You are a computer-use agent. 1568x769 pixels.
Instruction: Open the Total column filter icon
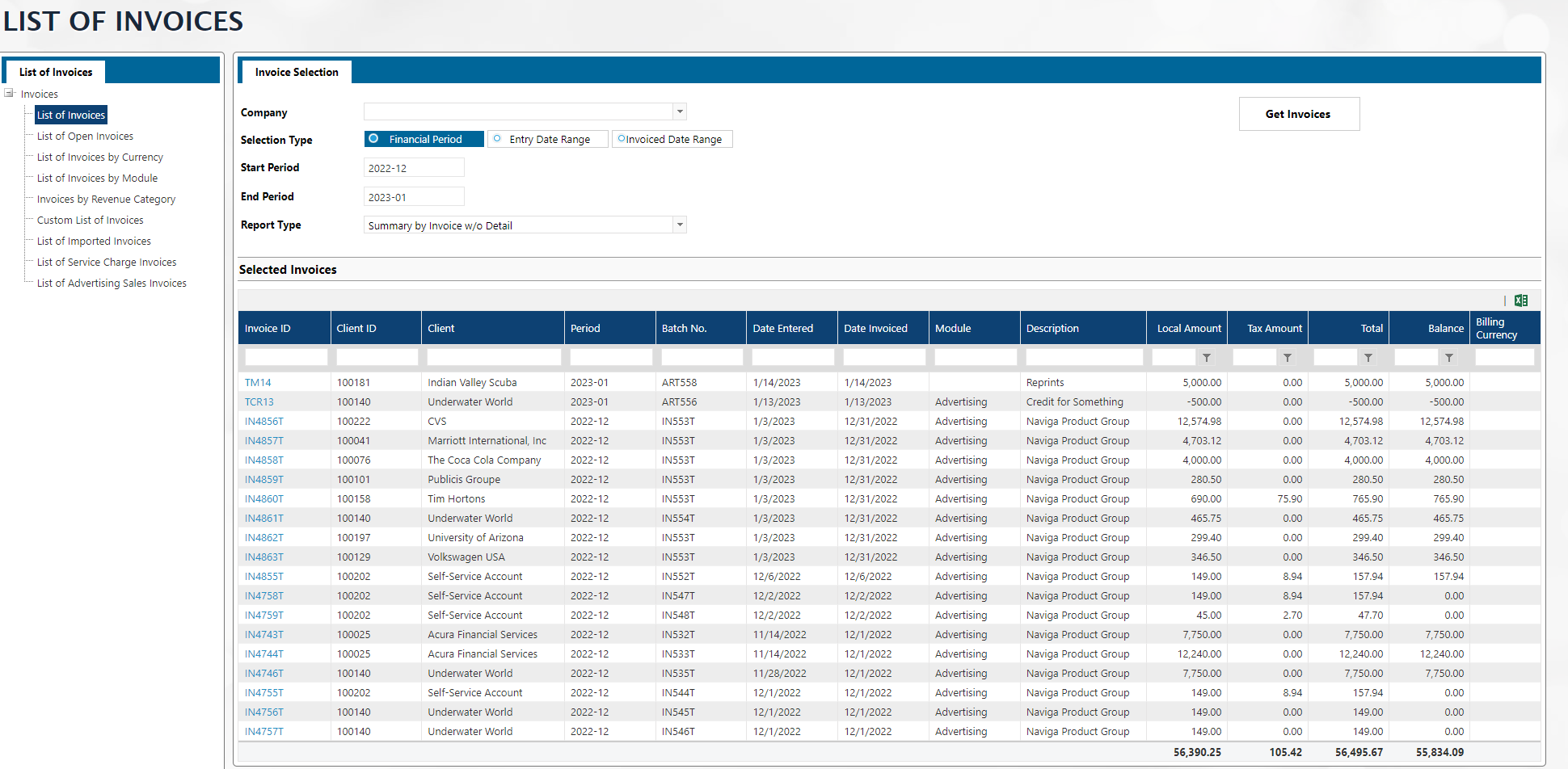1368,358
